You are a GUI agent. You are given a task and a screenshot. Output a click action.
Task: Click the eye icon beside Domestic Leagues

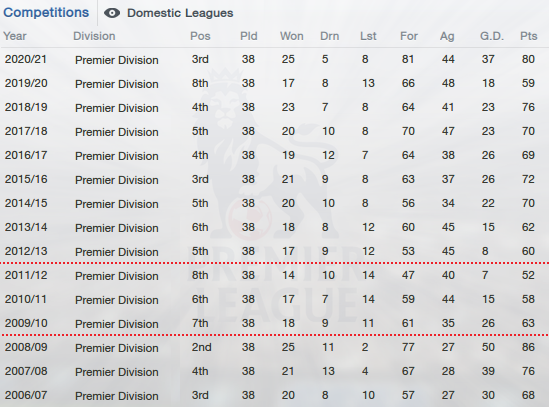112,13
